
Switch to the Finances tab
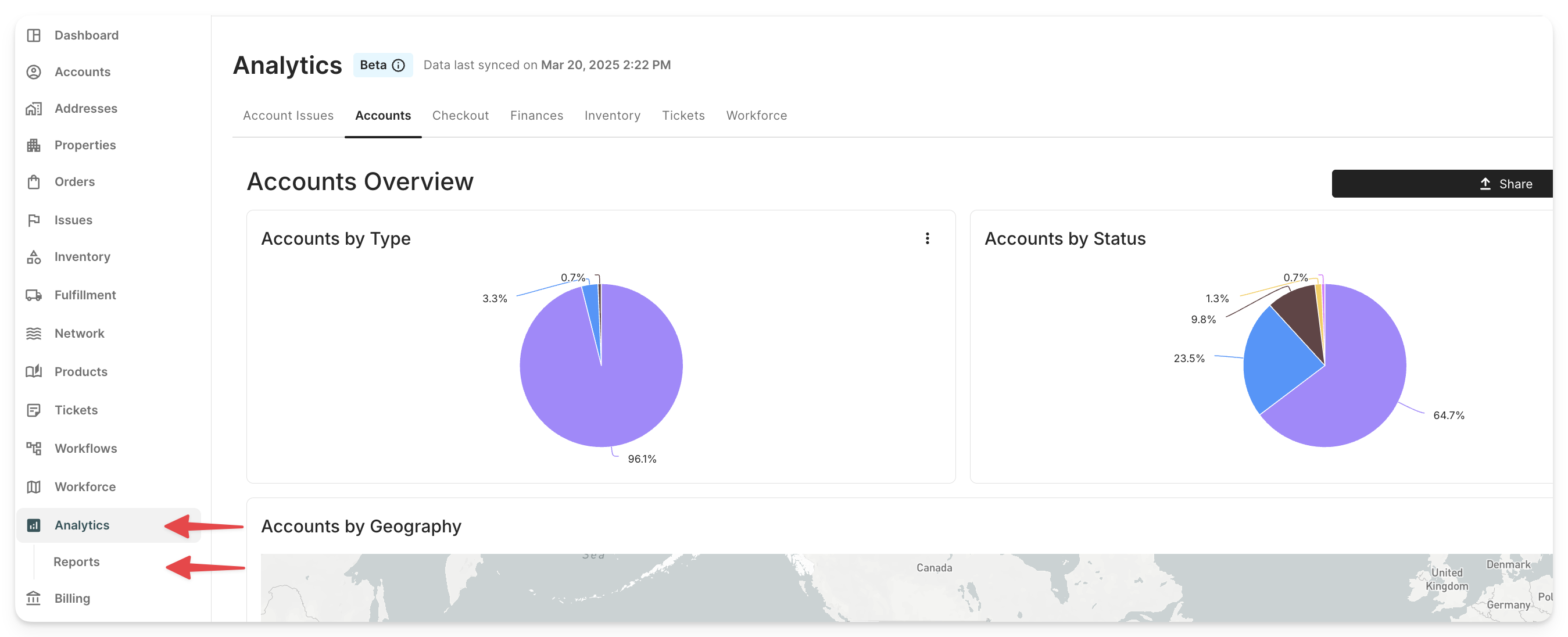click(x=536, y=116)
